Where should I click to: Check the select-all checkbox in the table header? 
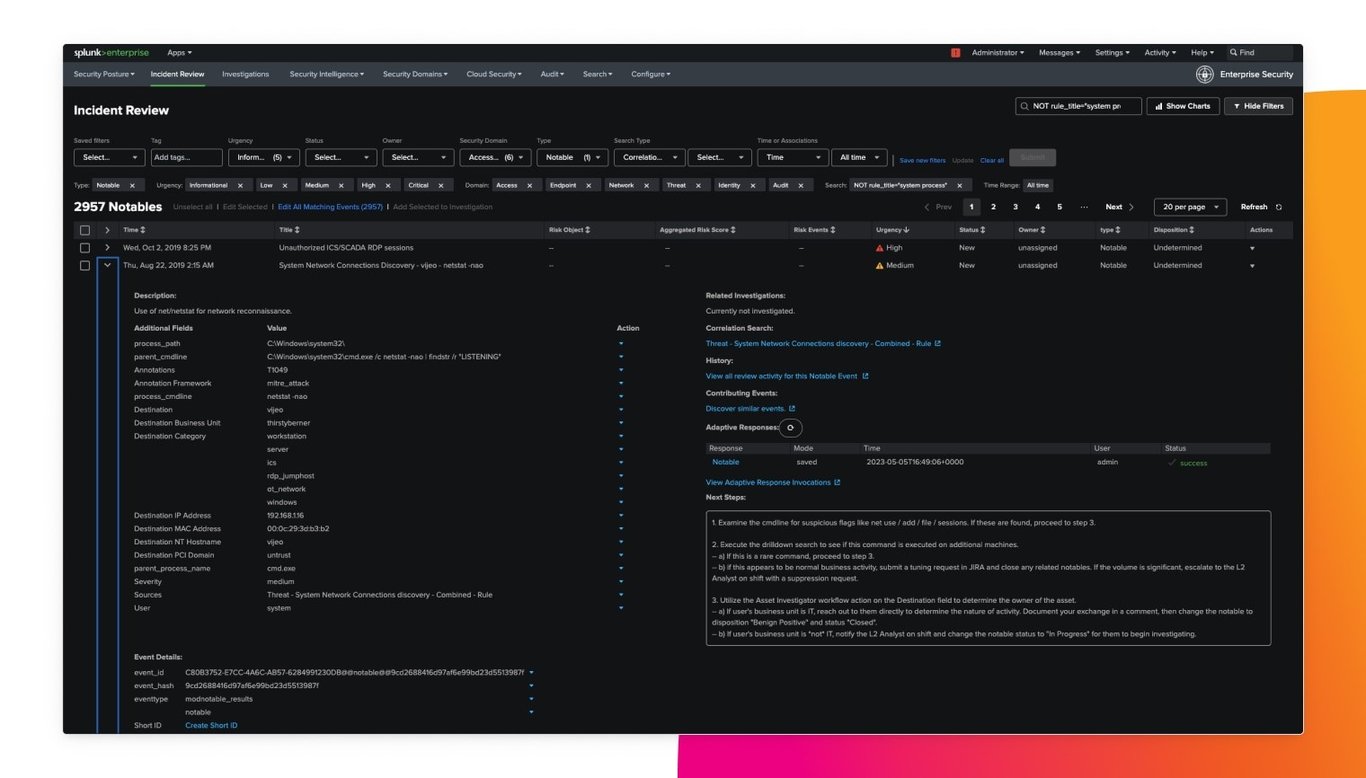coord(84,229)
